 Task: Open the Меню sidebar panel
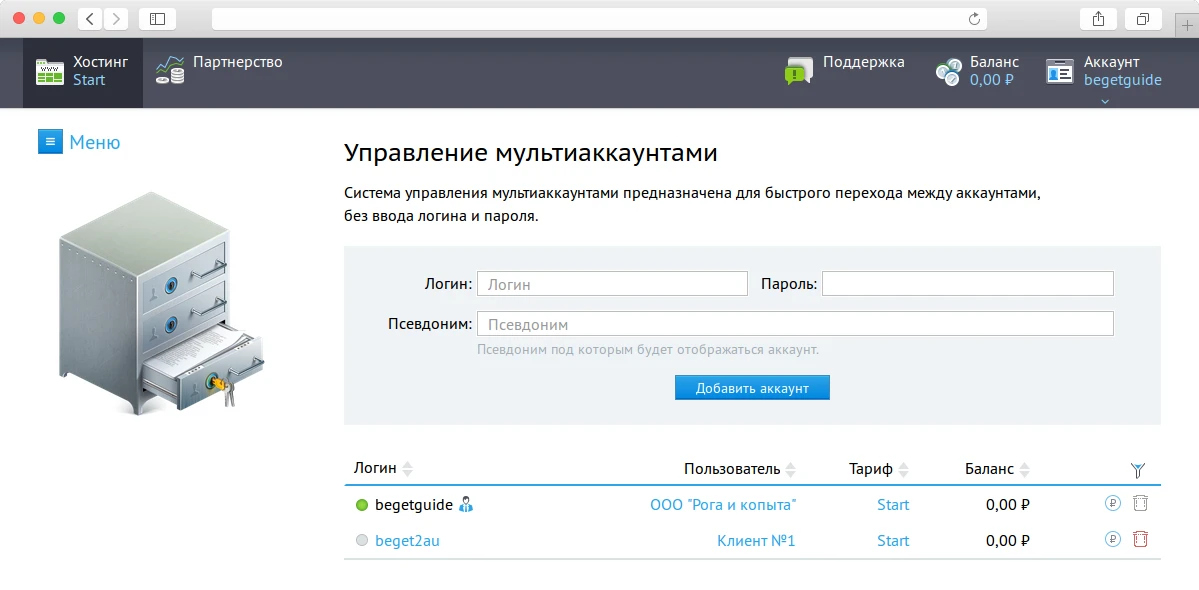(x=79, y=141)
